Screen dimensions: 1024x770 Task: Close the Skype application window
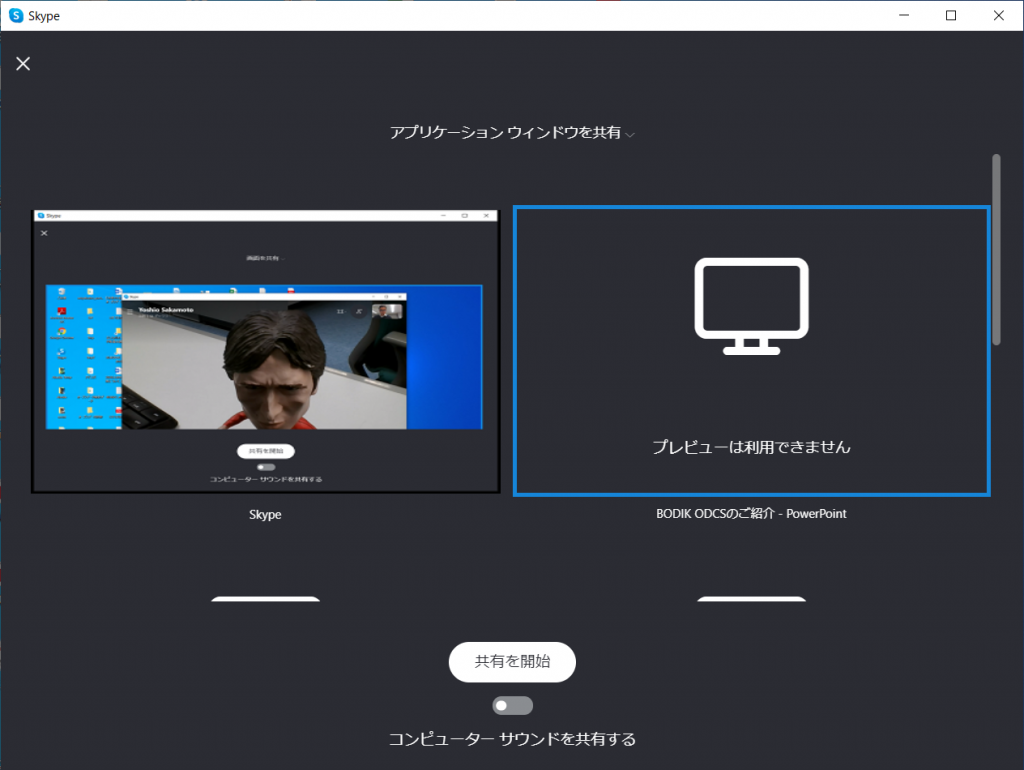pos(998,15)
